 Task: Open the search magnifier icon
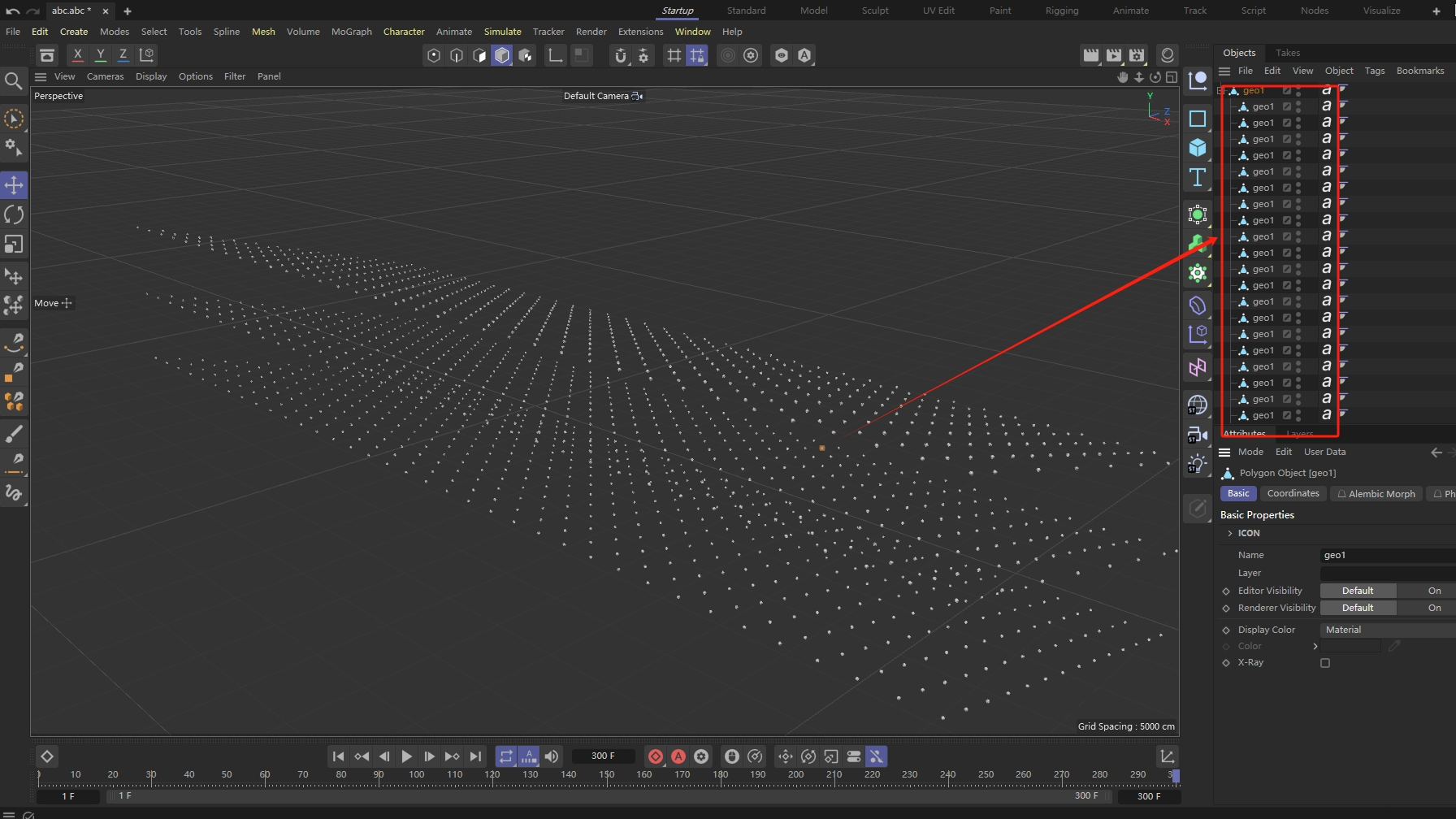(13, 80)
